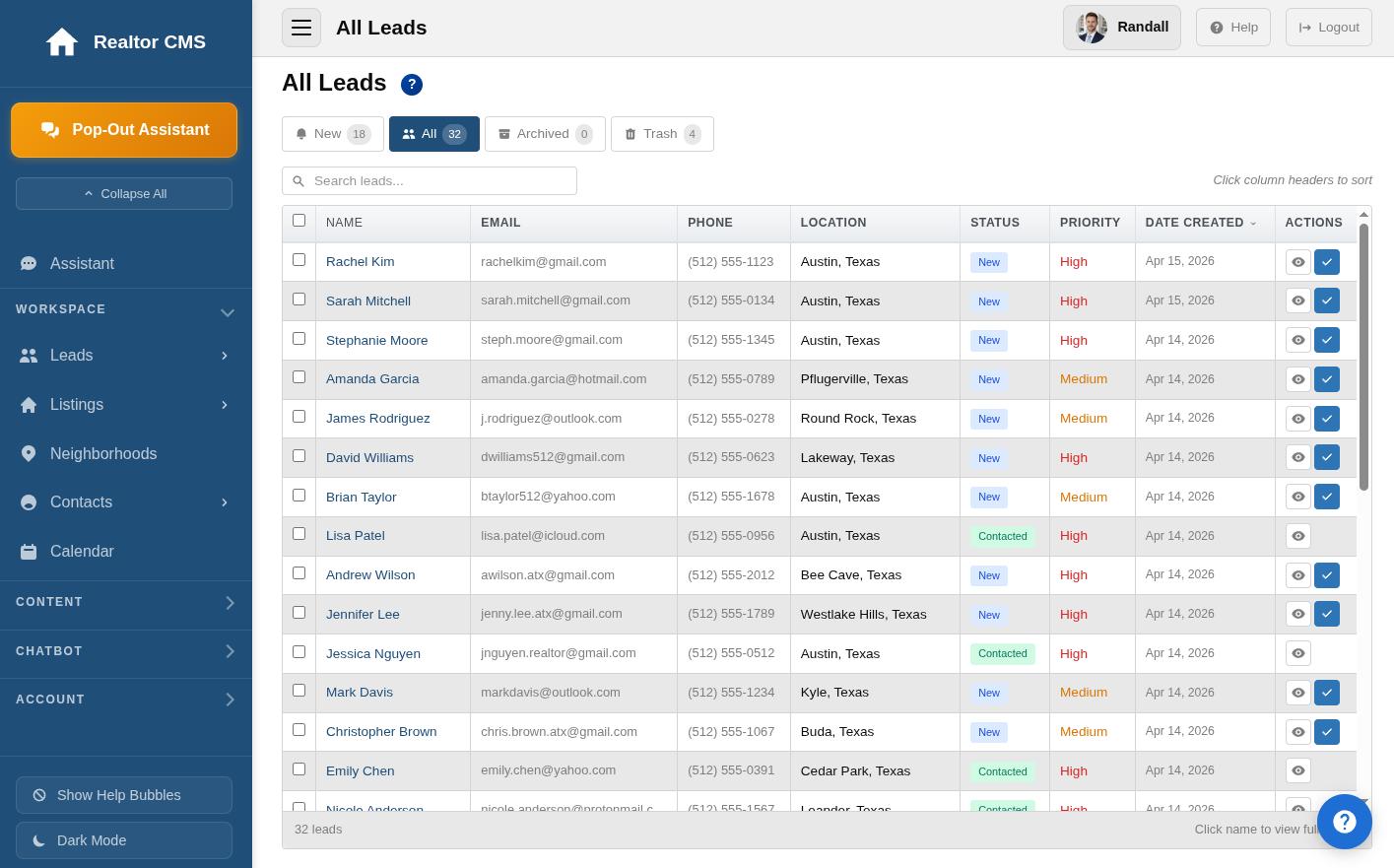
Task: View Sarah Mitchell's lead eye icon
Action: tap(1298, 300)
